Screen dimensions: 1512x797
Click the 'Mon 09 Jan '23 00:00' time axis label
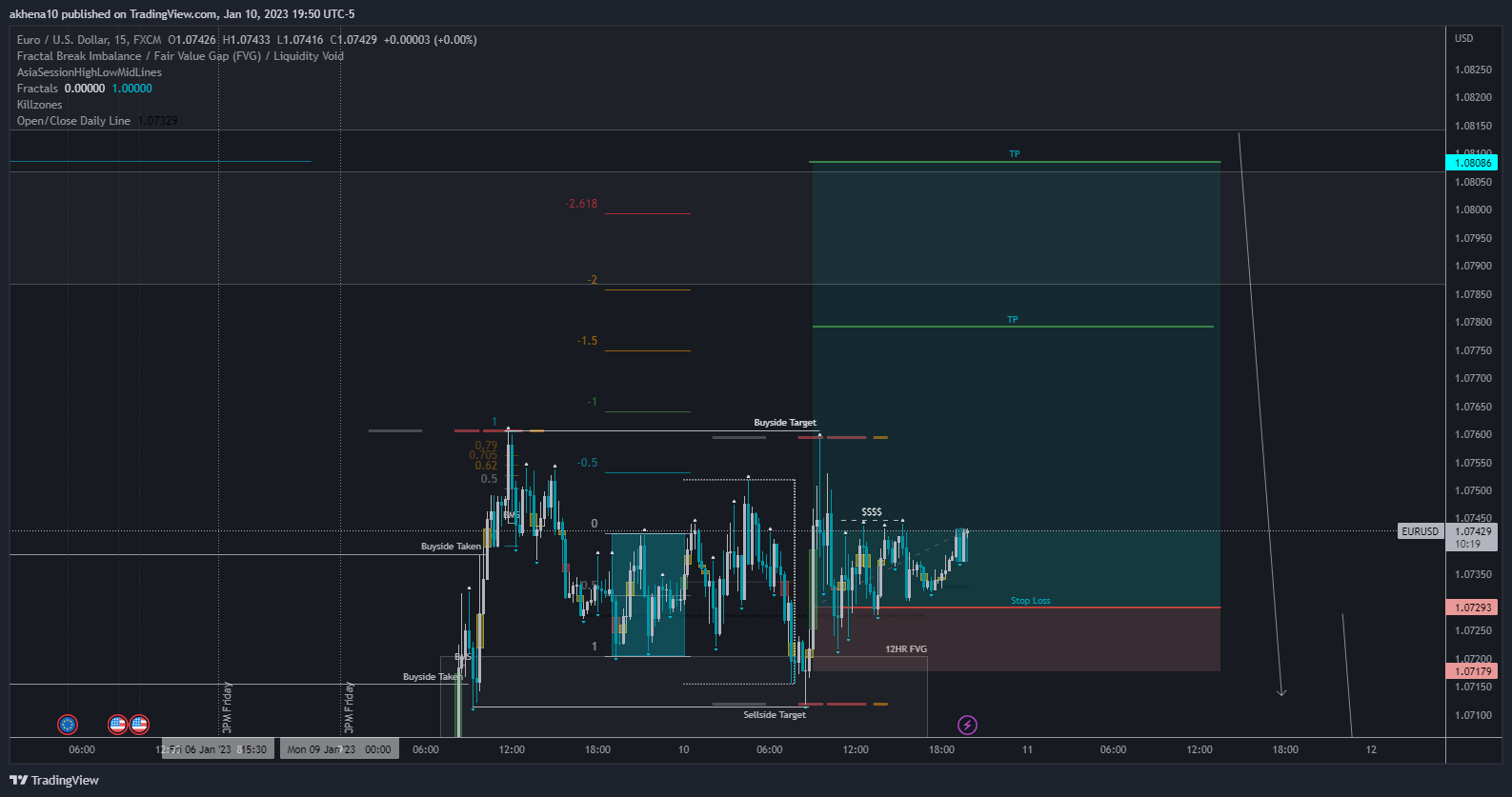pyautogui.click(x=339, y=749)
